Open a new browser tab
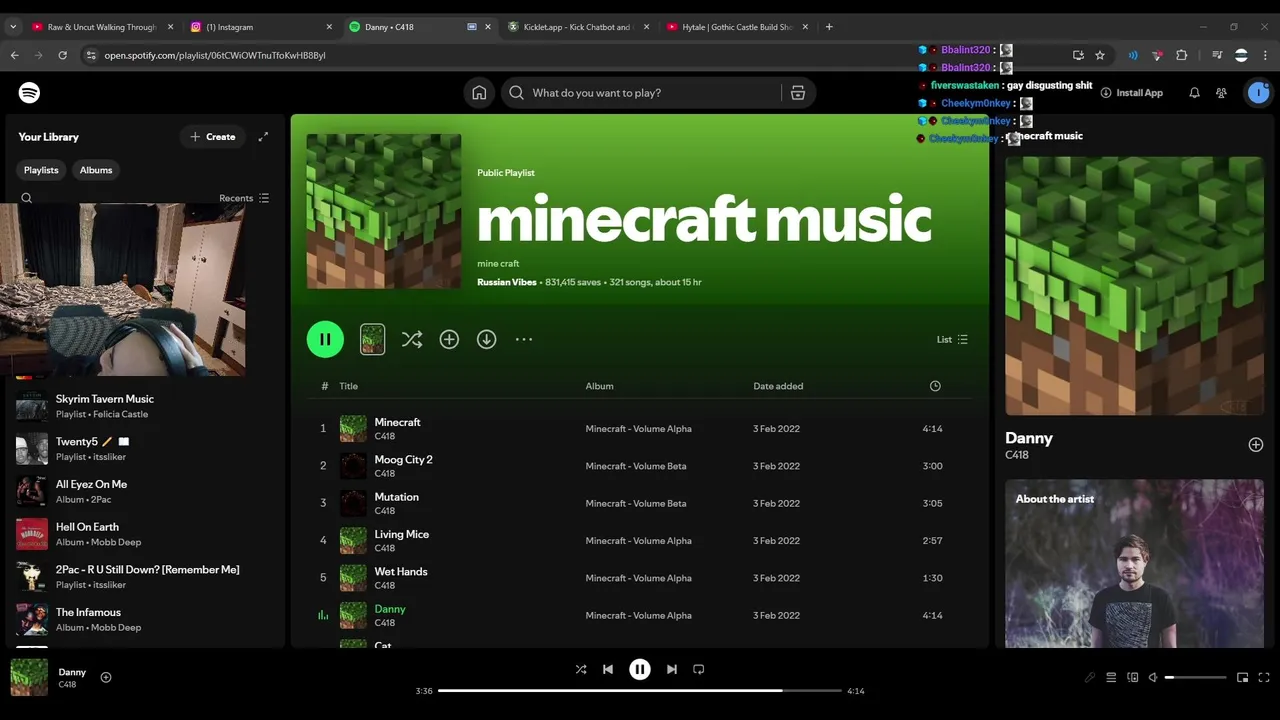Screen dimensions: 1280x720 pyautogui.click(x=829, y=27)
